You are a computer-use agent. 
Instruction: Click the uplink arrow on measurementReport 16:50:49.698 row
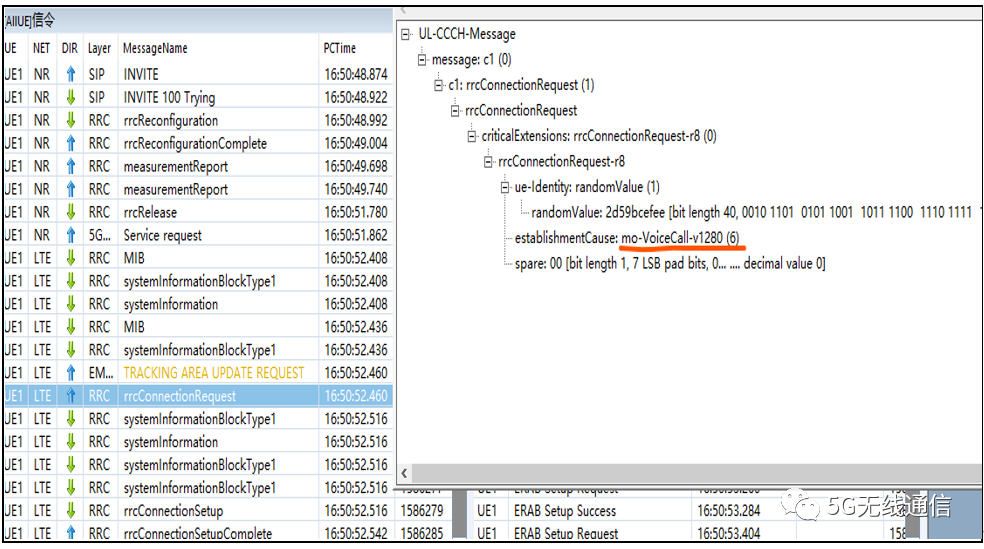tap(71, 166)
